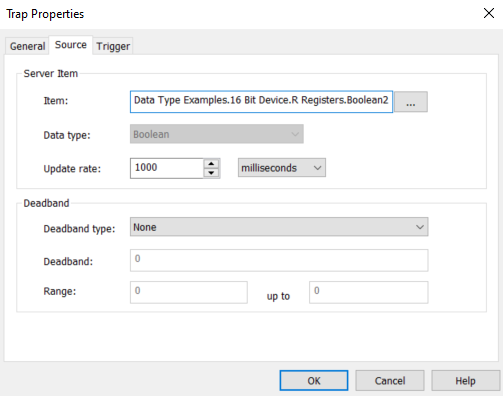
Task: Click the 'Update rate:' label
Action: (72, 169)
